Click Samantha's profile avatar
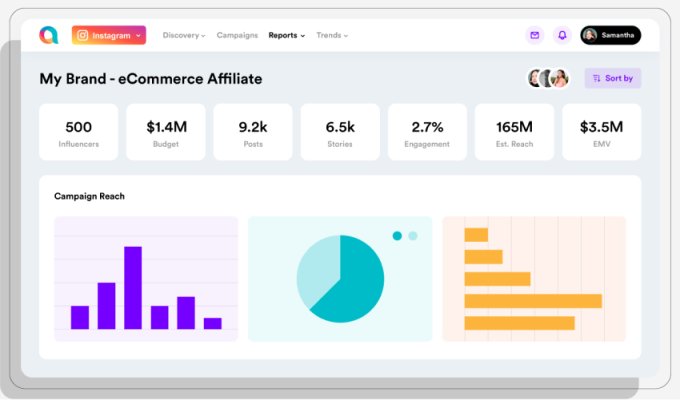 point(590,35)
